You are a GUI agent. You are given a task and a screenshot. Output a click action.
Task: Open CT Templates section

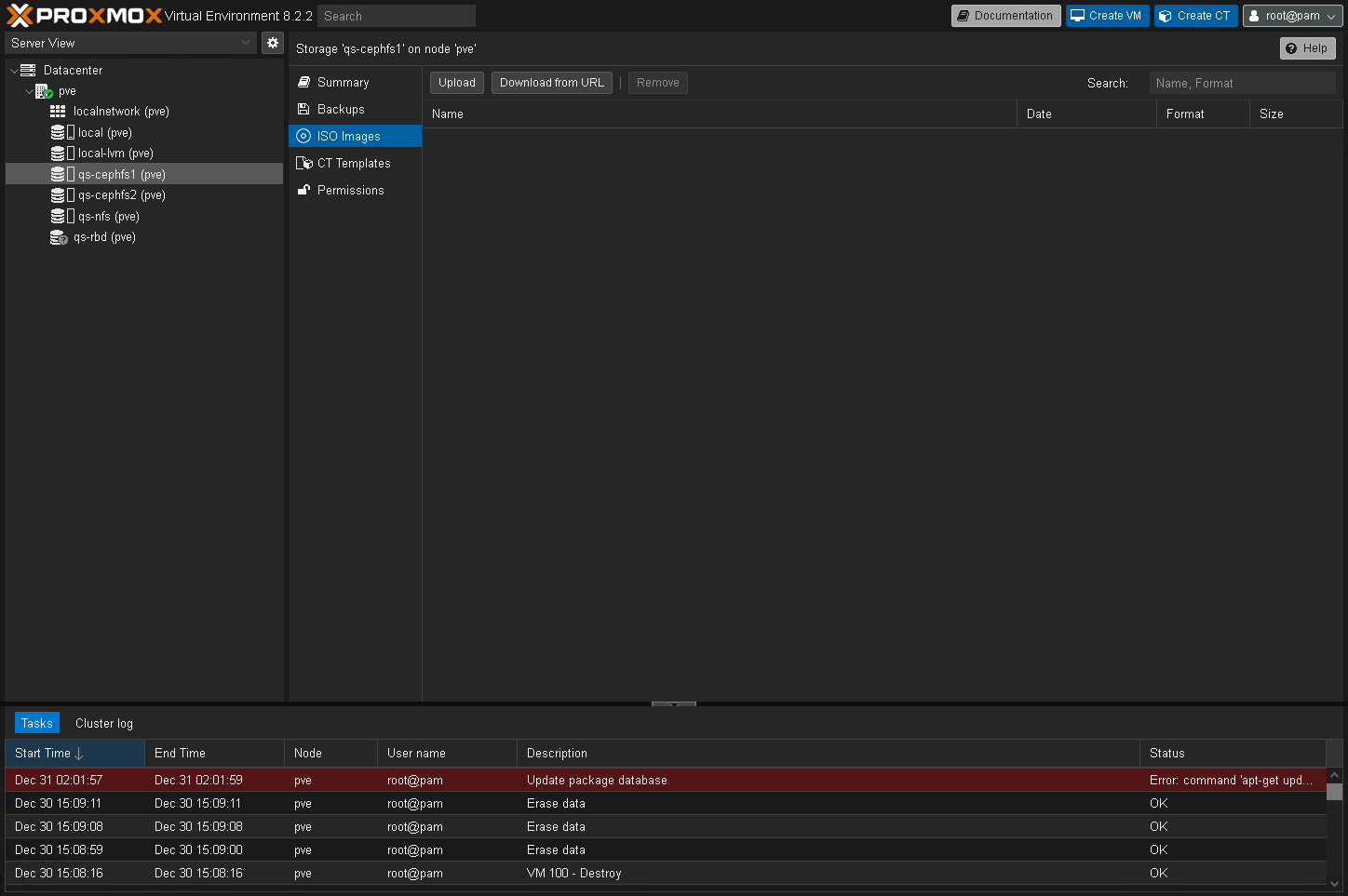click(x=354, y=163)
